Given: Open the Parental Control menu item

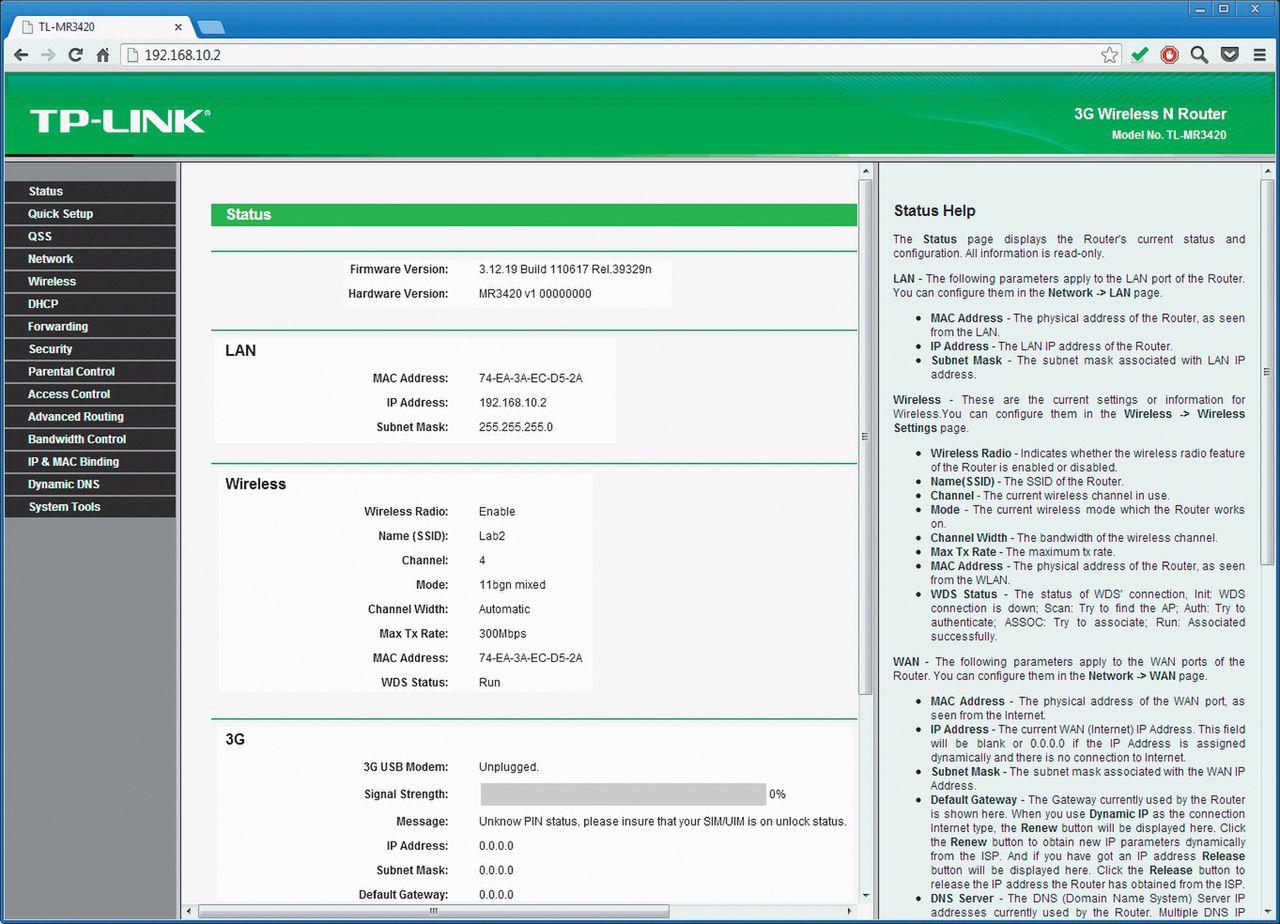Looking at the screenshot, I should click(x=90, y=371).
